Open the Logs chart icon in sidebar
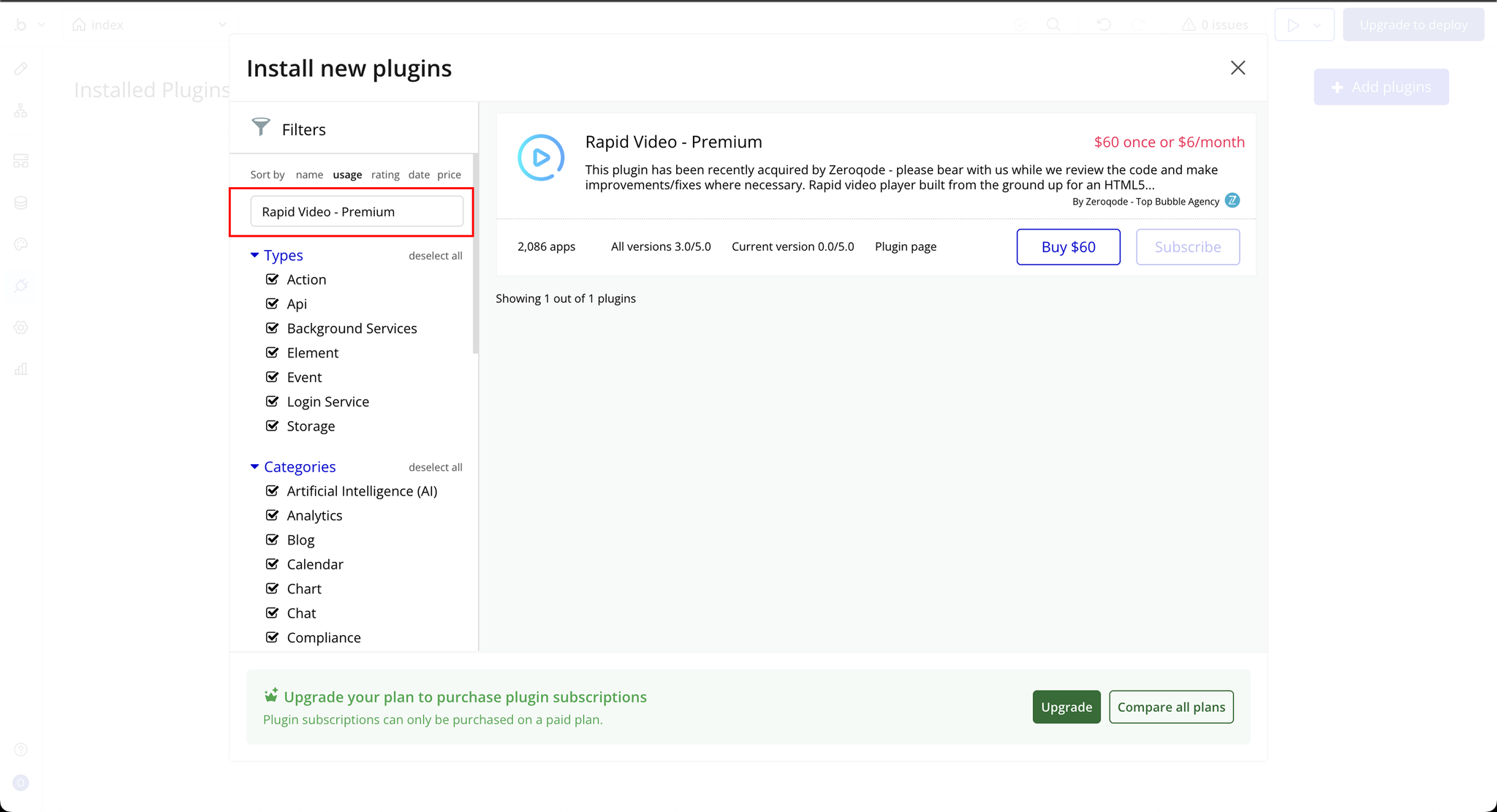This screenshot has height=812, width=1497. pyautogui.click(x=20, y=369)
